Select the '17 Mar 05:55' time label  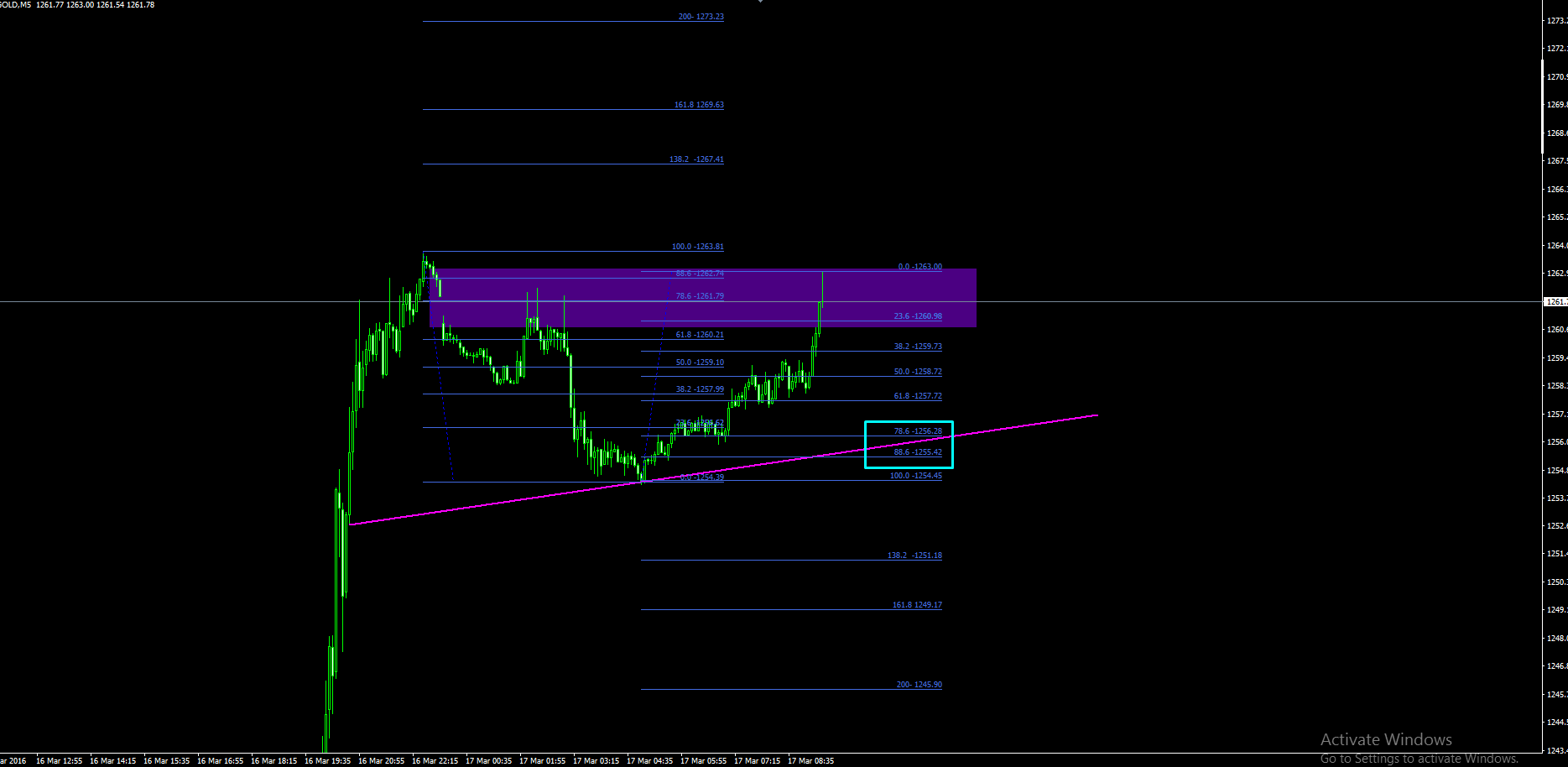click(x=703, y=761)
